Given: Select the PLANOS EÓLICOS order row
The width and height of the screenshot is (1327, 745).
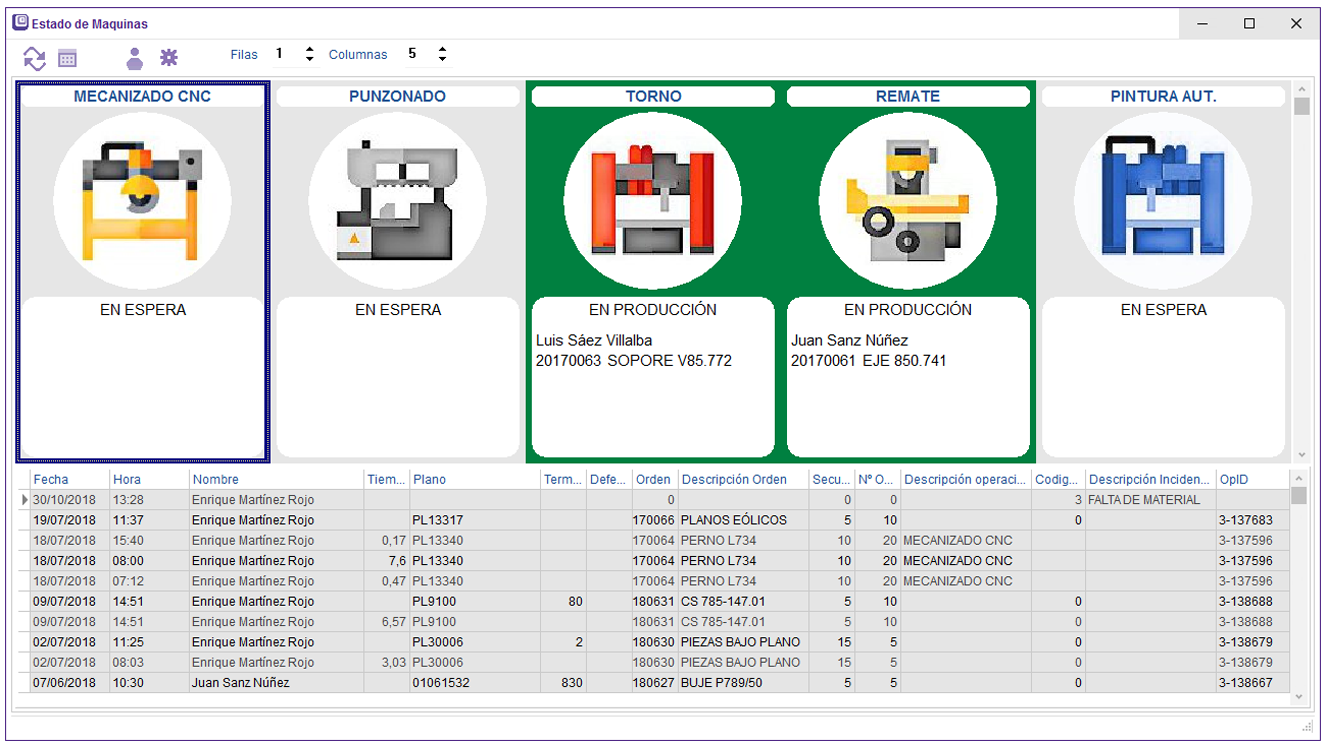Looking at the screenshot, I should 734,520.
